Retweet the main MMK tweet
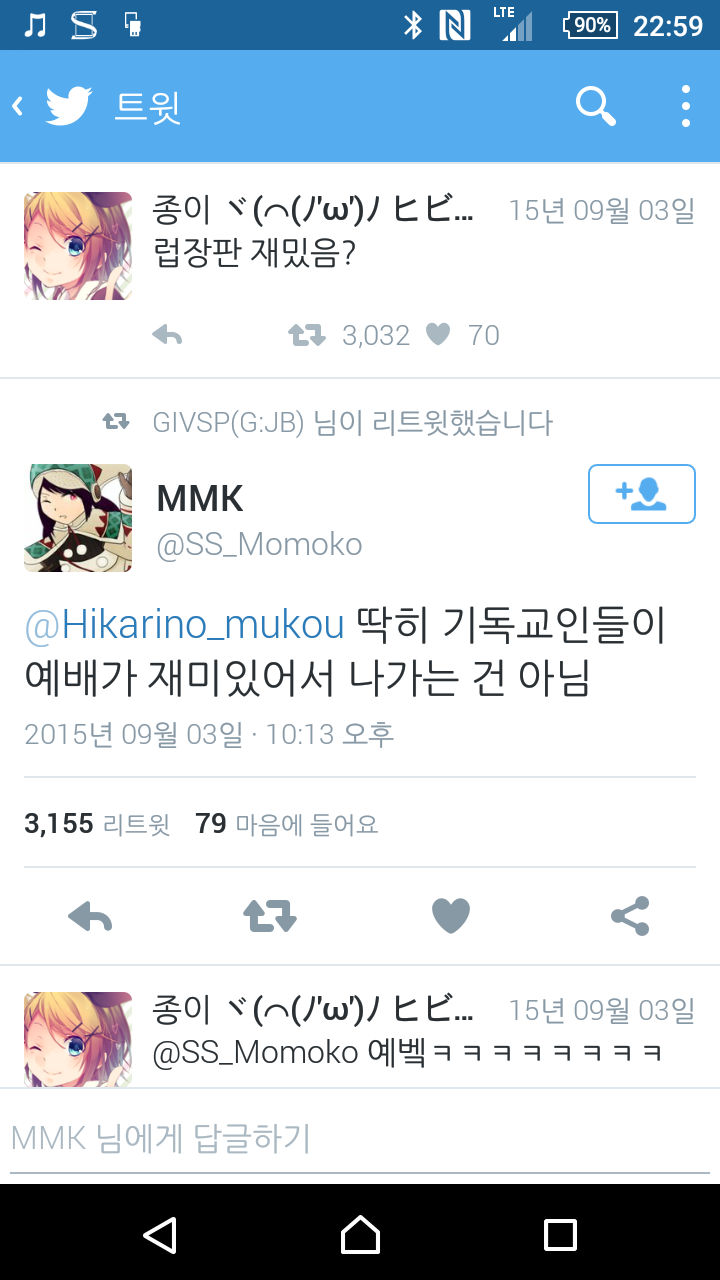The width and height of the screenshot is (720, 1280). click(x=270, y=916)
